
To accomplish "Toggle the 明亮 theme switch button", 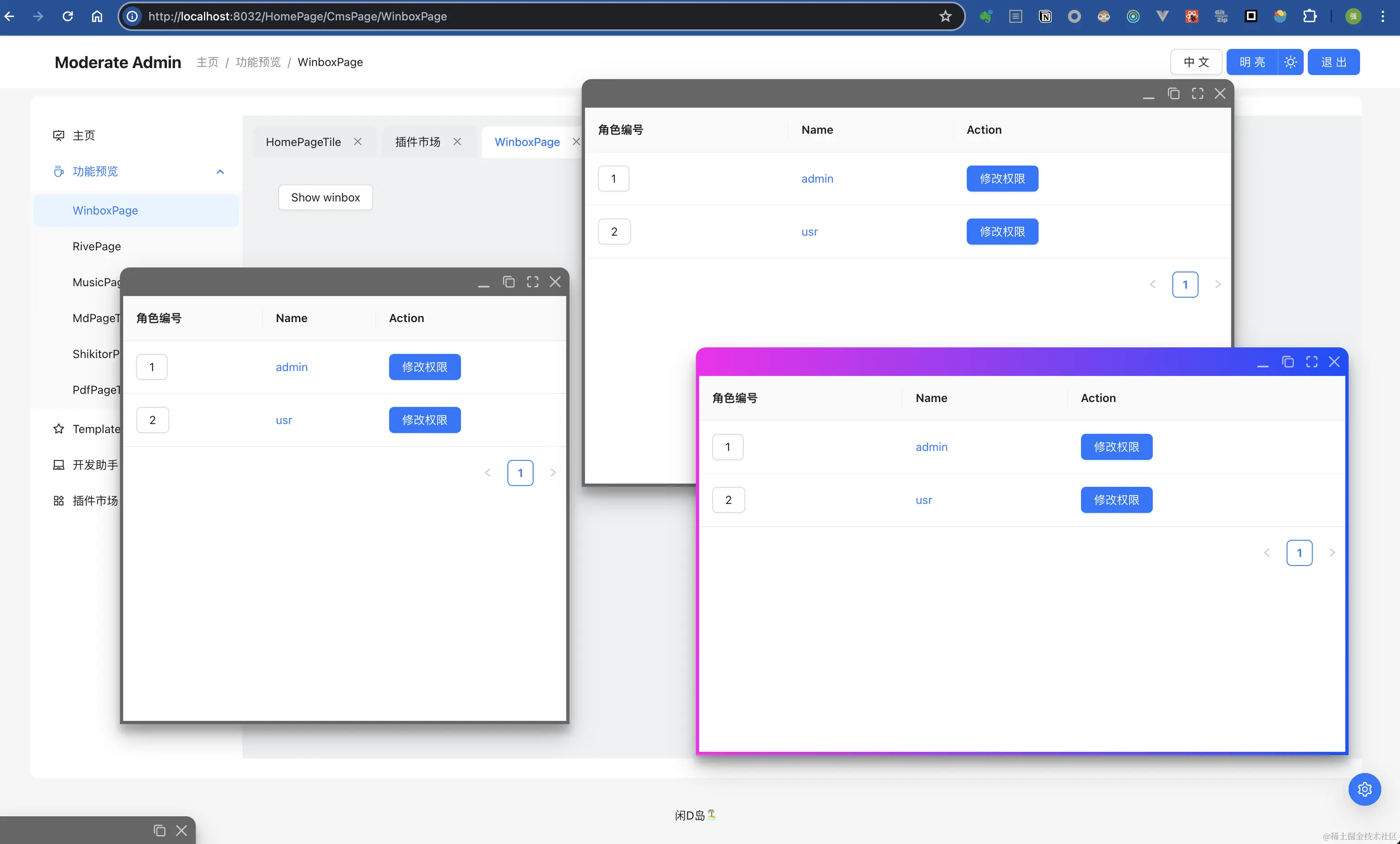I will (x=1252, y=62).
